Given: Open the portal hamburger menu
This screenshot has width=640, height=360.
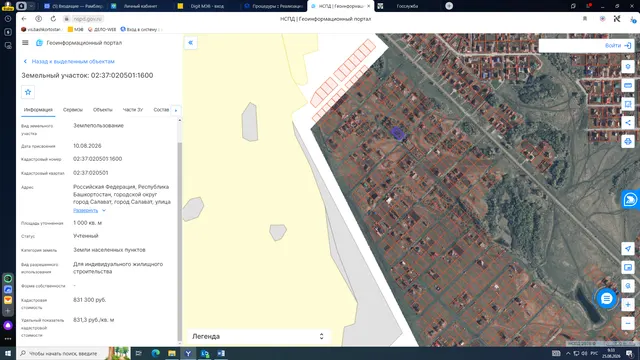Looking at the screenshot, I should [x=25, y=42].
